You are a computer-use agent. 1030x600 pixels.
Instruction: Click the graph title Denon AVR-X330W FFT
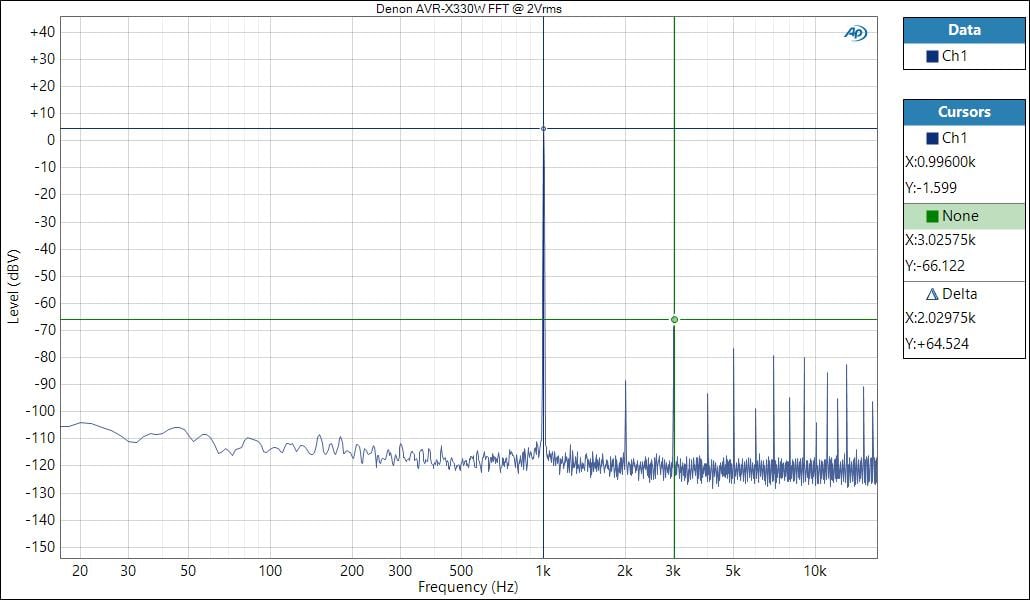[468, 8]
